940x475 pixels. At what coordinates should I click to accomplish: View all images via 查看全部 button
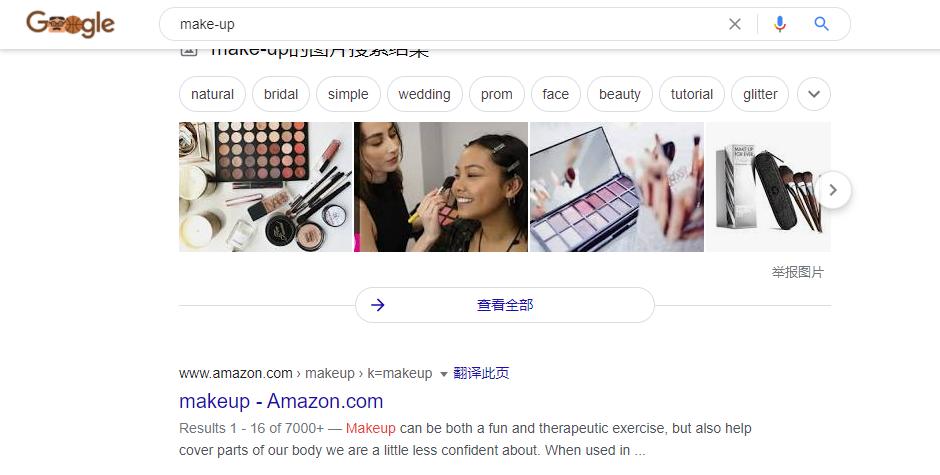pos(505,305)
